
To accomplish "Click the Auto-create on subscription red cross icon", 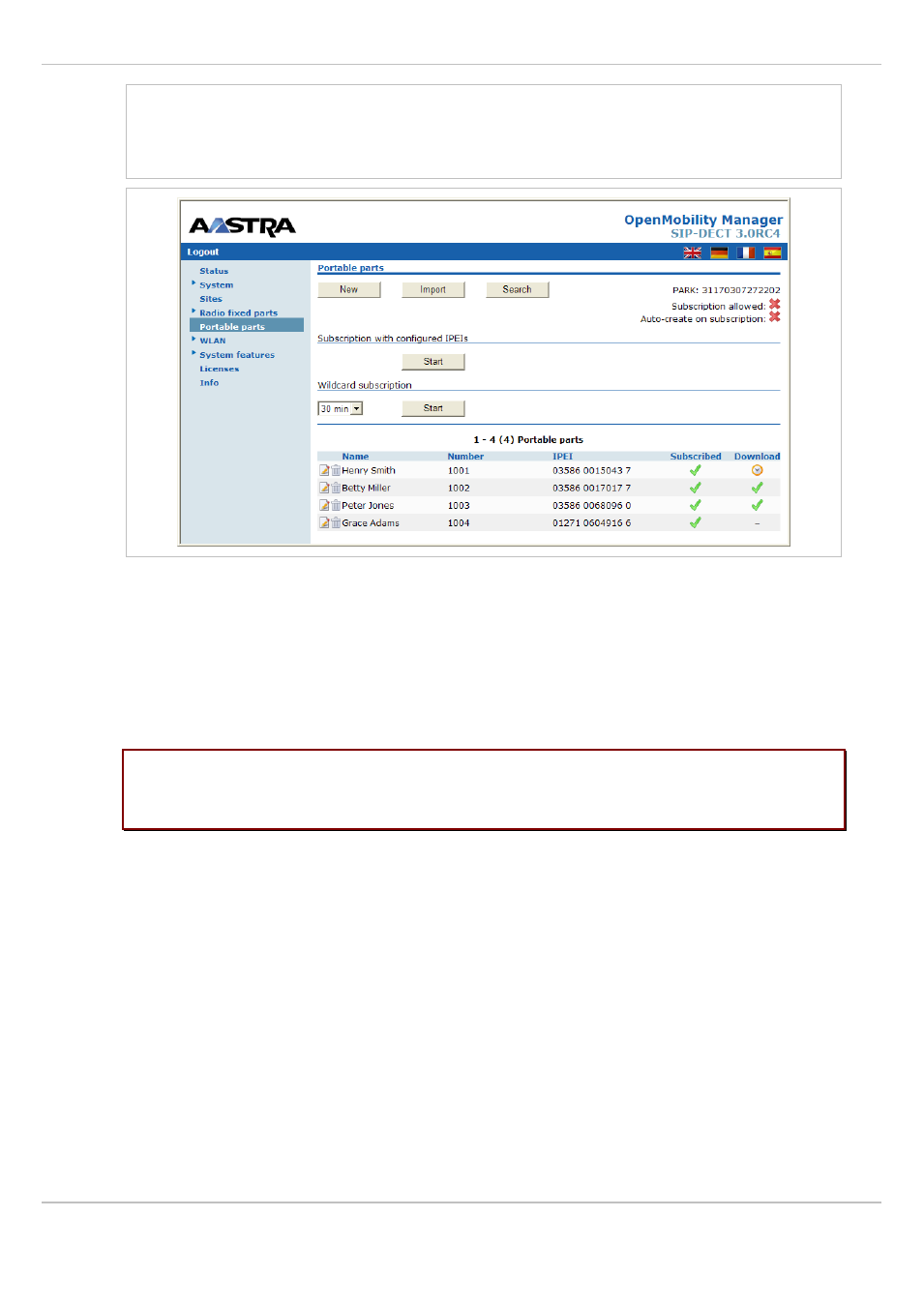I will (x=775, y=317).
